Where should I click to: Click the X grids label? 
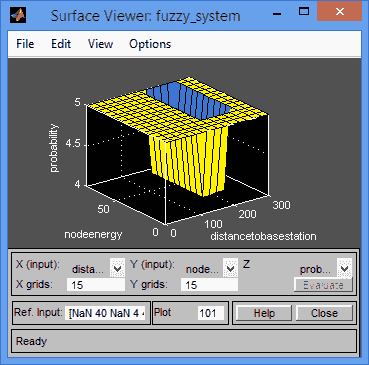(x=34, y=284)
